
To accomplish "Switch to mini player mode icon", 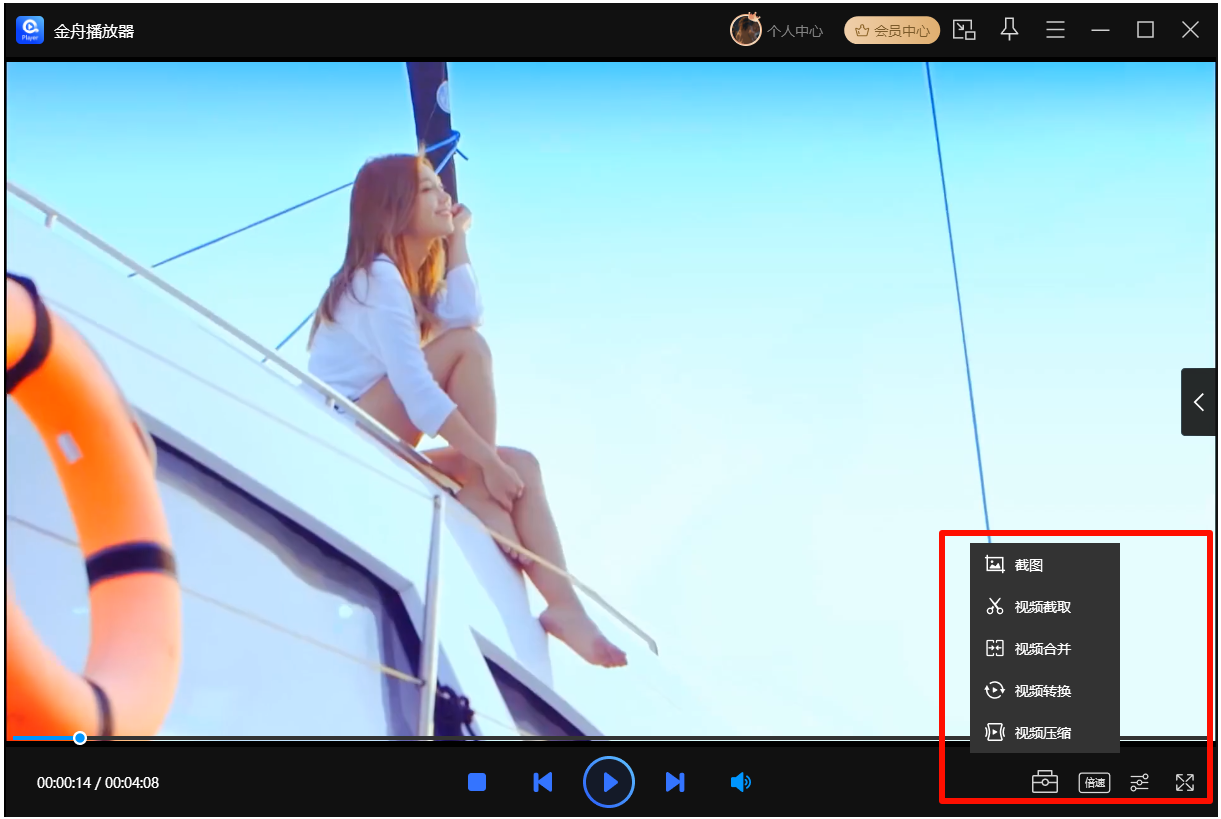I will point(964,30).
